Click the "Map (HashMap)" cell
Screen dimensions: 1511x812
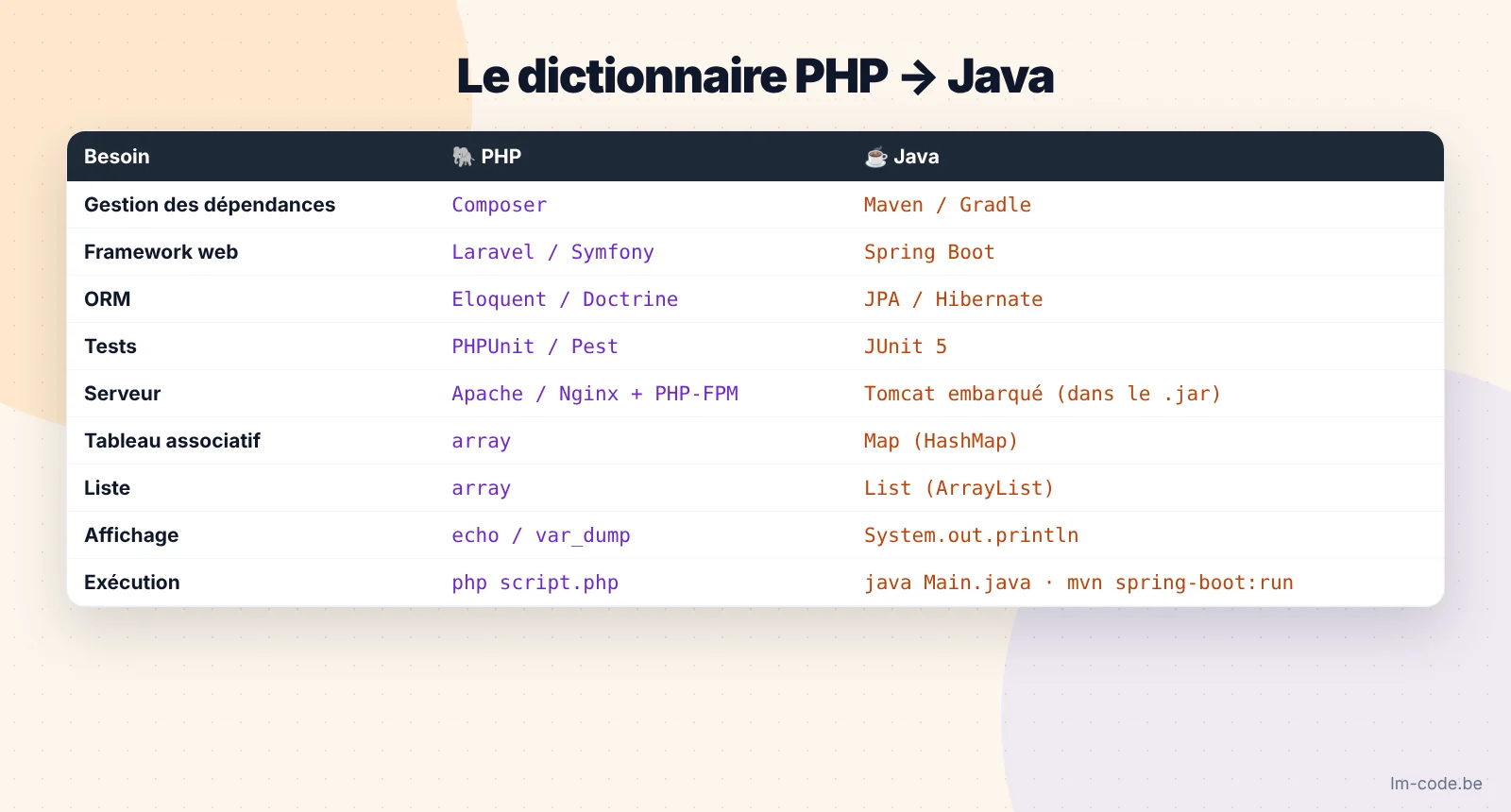[x=941, y=441]
